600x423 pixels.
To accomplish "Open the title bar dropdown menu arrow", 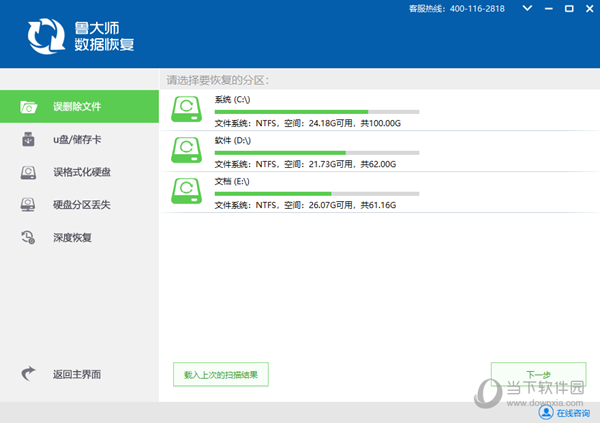I will point(527,8).
